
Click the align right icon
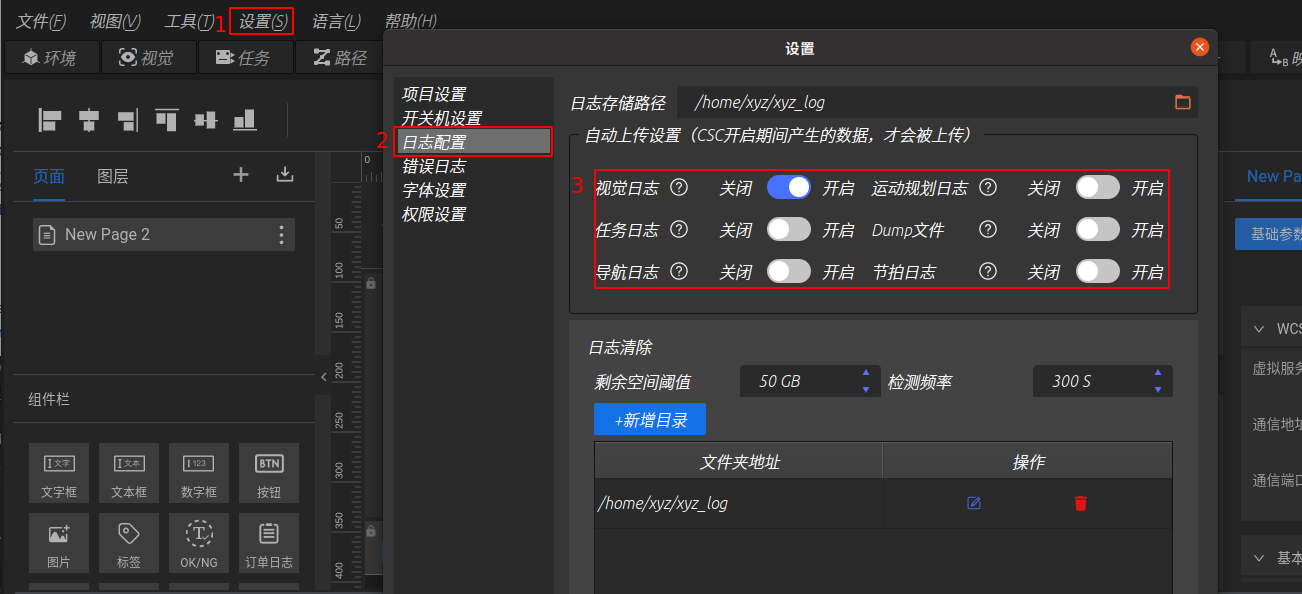pyautogui.click(x=127, y=120)
